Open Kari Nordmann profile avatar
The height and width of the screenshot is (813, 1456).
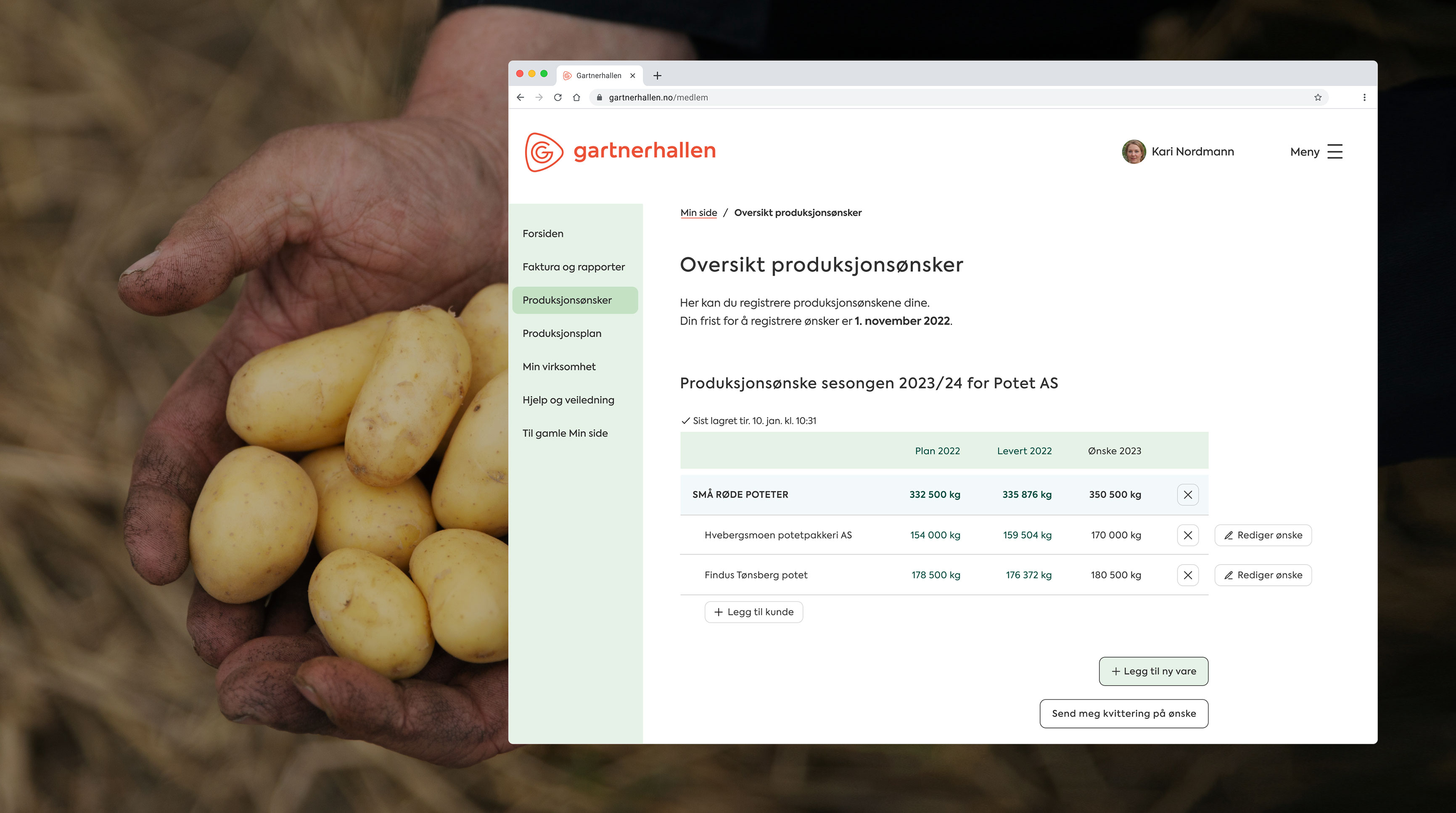[x=1133, y=151]
